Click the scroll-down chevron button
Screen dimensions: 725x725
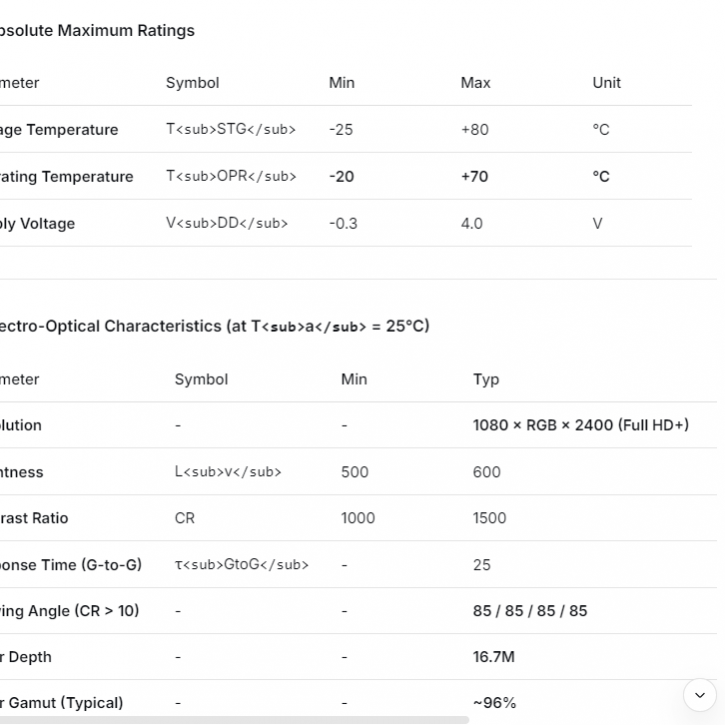coord(699,695)
